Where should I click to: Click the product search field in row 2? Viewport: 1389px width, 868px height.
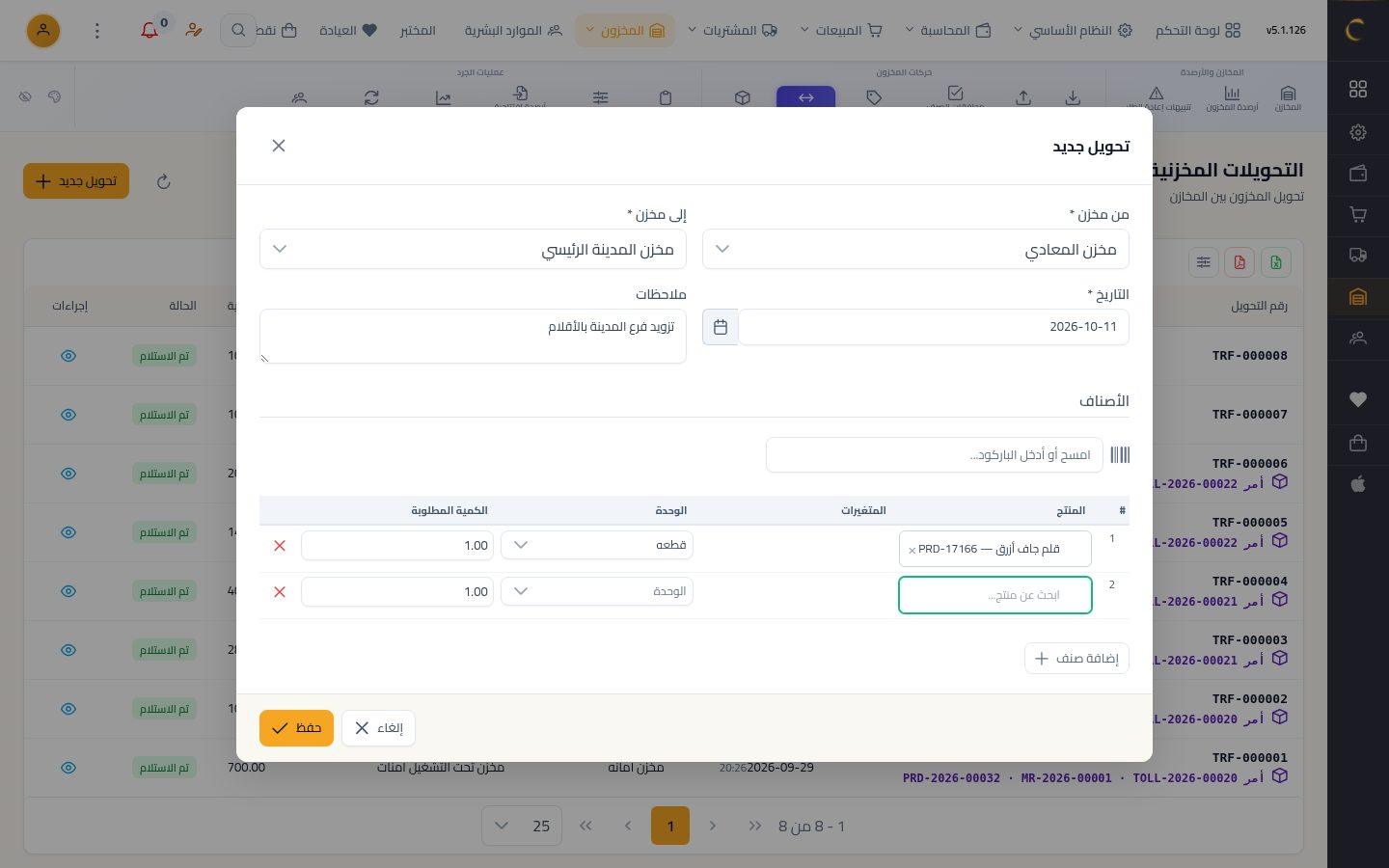tap(995, 595)
